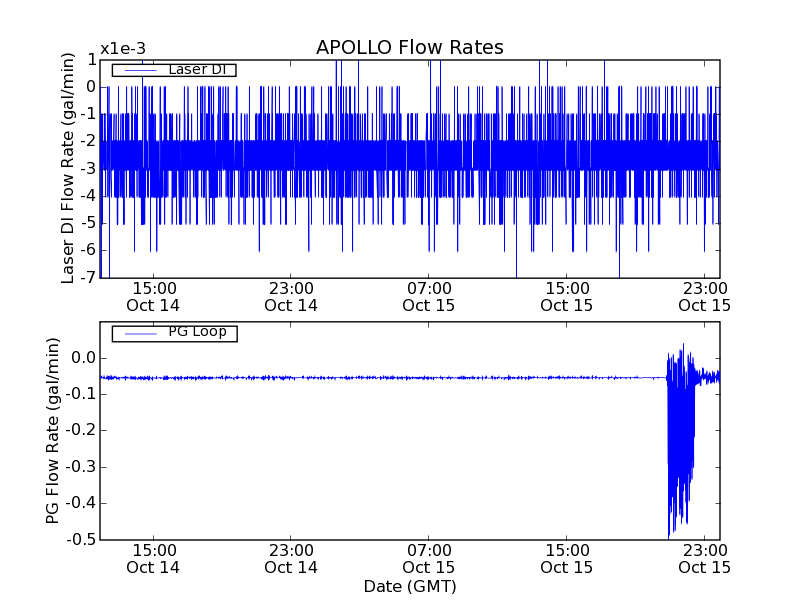Click the Date (GMT) axis label

click(x=410, y=587)
